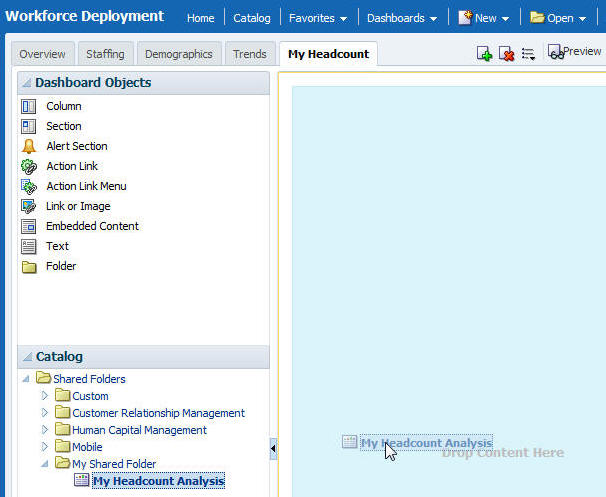Go to Home in header
Viewport: 606px width, 497px height.
point(201,18)
